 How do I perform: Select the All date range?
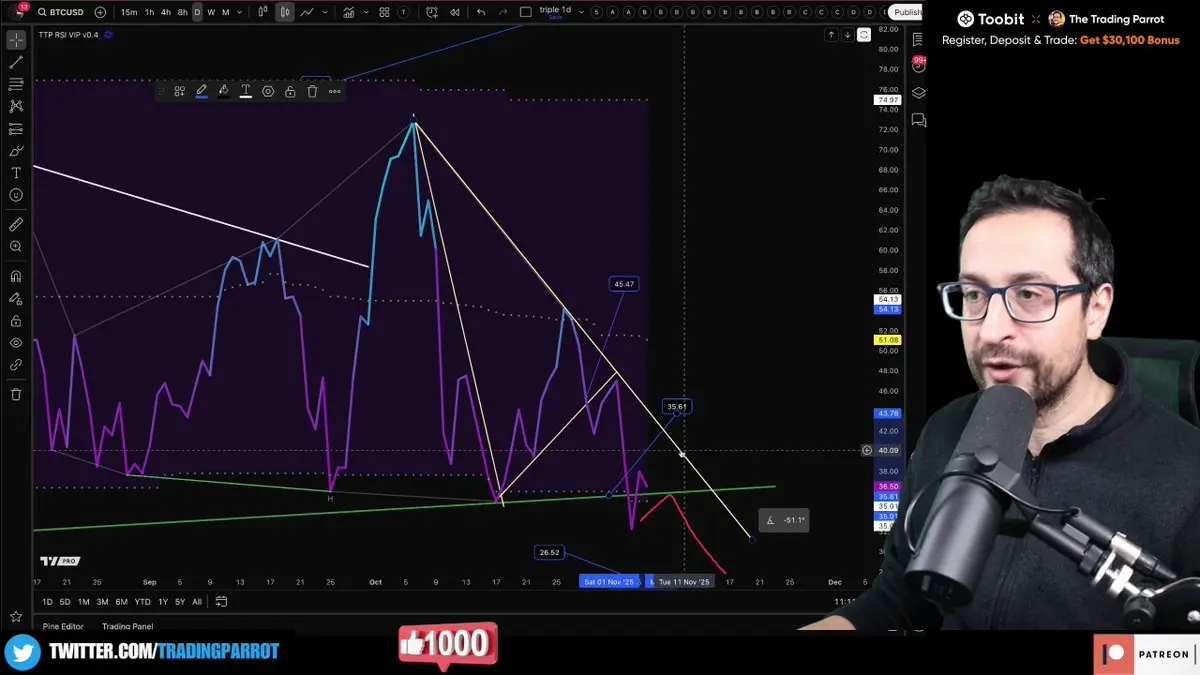[197, 602]
